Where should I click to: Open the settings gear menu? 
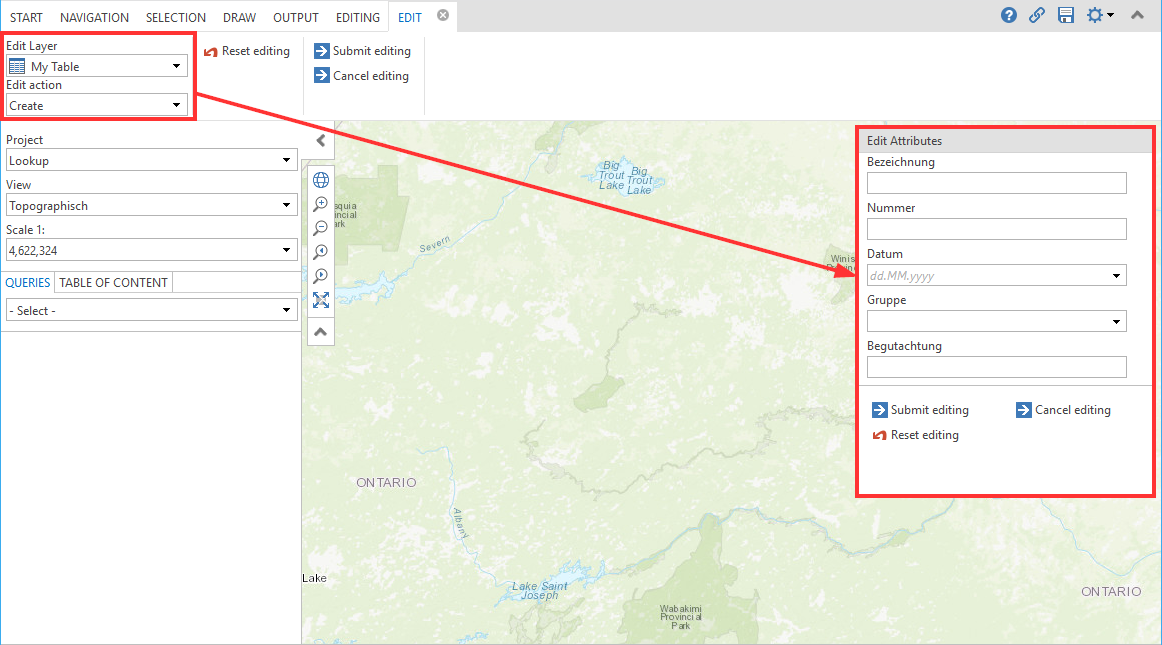pos(1099,15)
